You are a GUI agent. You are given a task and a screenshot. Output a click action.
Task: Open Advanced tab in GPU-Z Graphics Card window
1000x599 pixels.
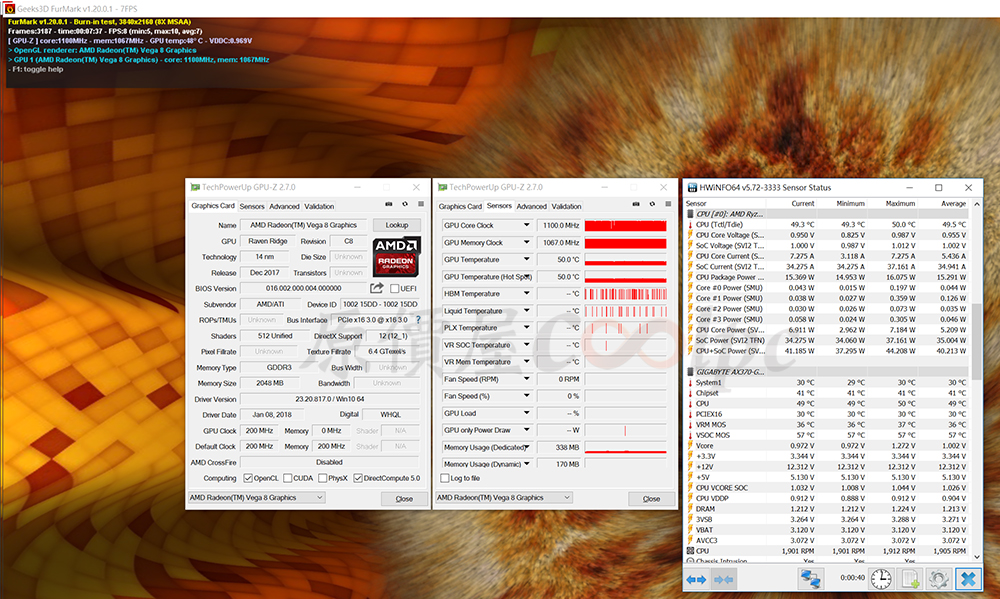coord(284,207)
